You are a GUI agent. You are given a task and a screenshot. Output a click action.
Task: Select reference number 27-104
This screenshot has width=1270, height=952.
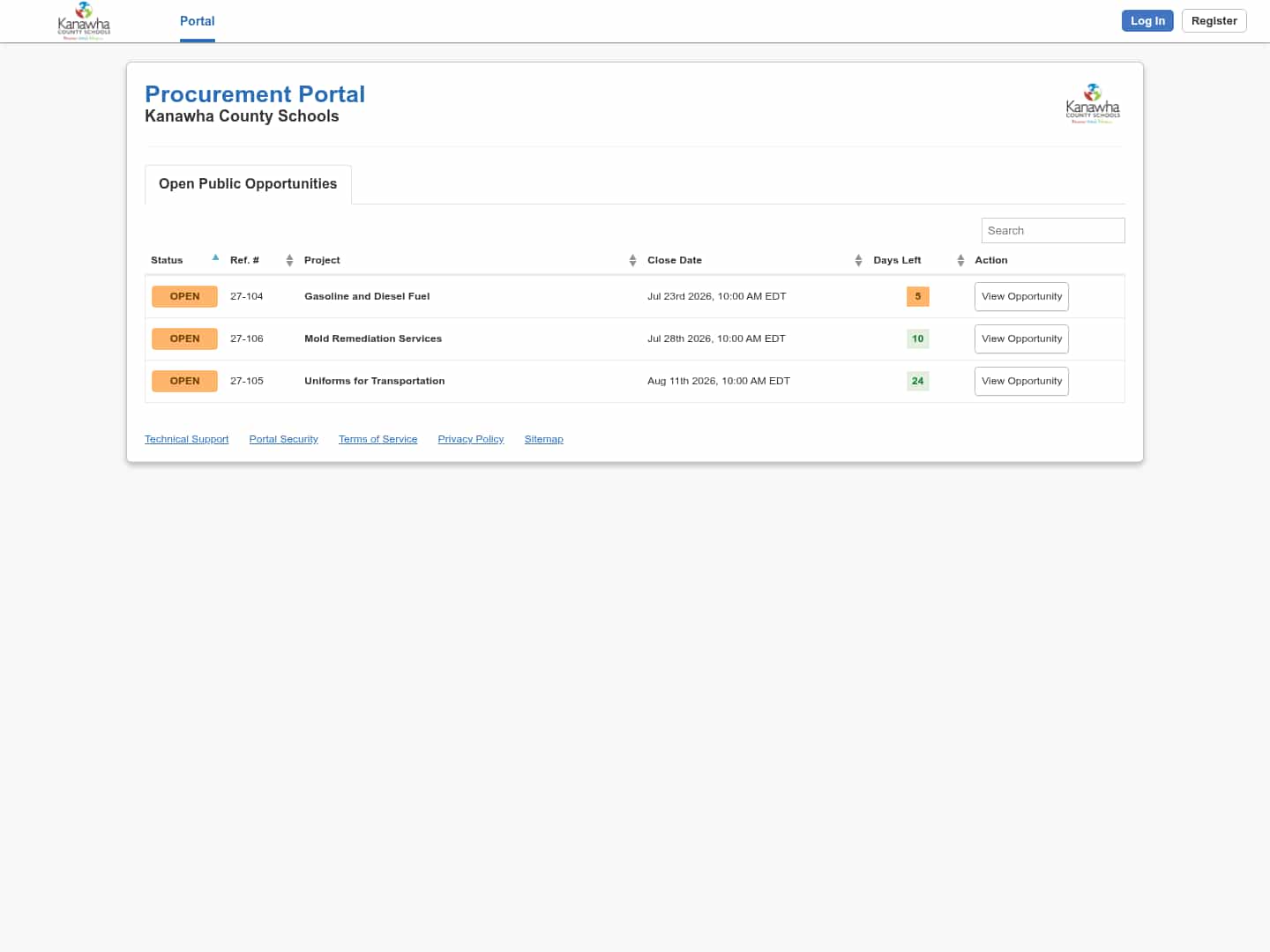click(x=247, y=296)
